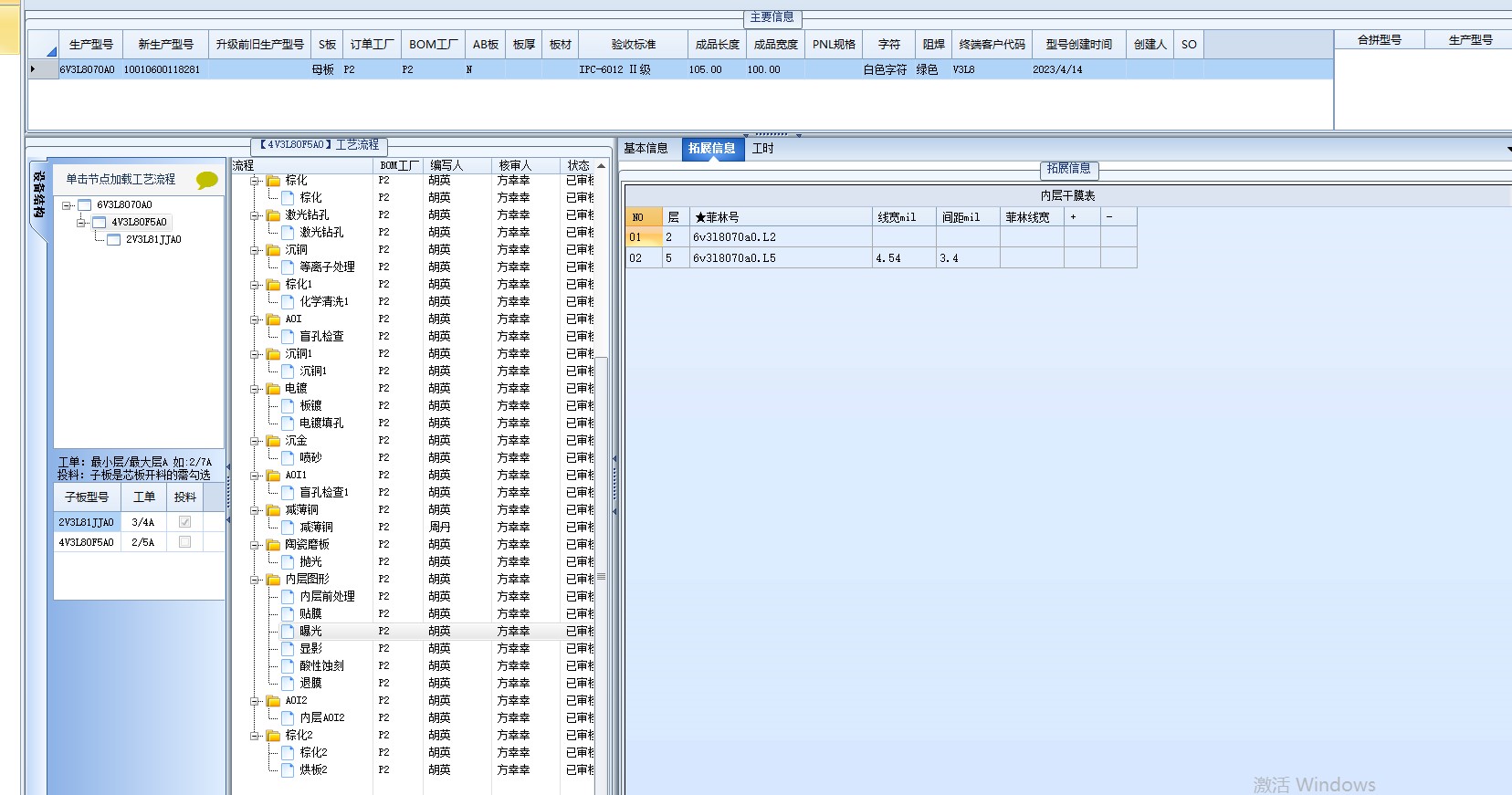Select the 6v3l8070a0.L2 film number cell
Viewport: 1512px width, 795px height.
coord(781,237)
